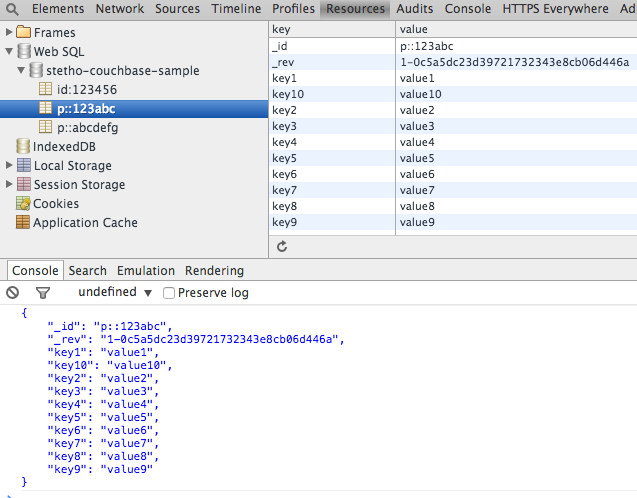
Task: Click the value9 table cell
Action: 516,222
